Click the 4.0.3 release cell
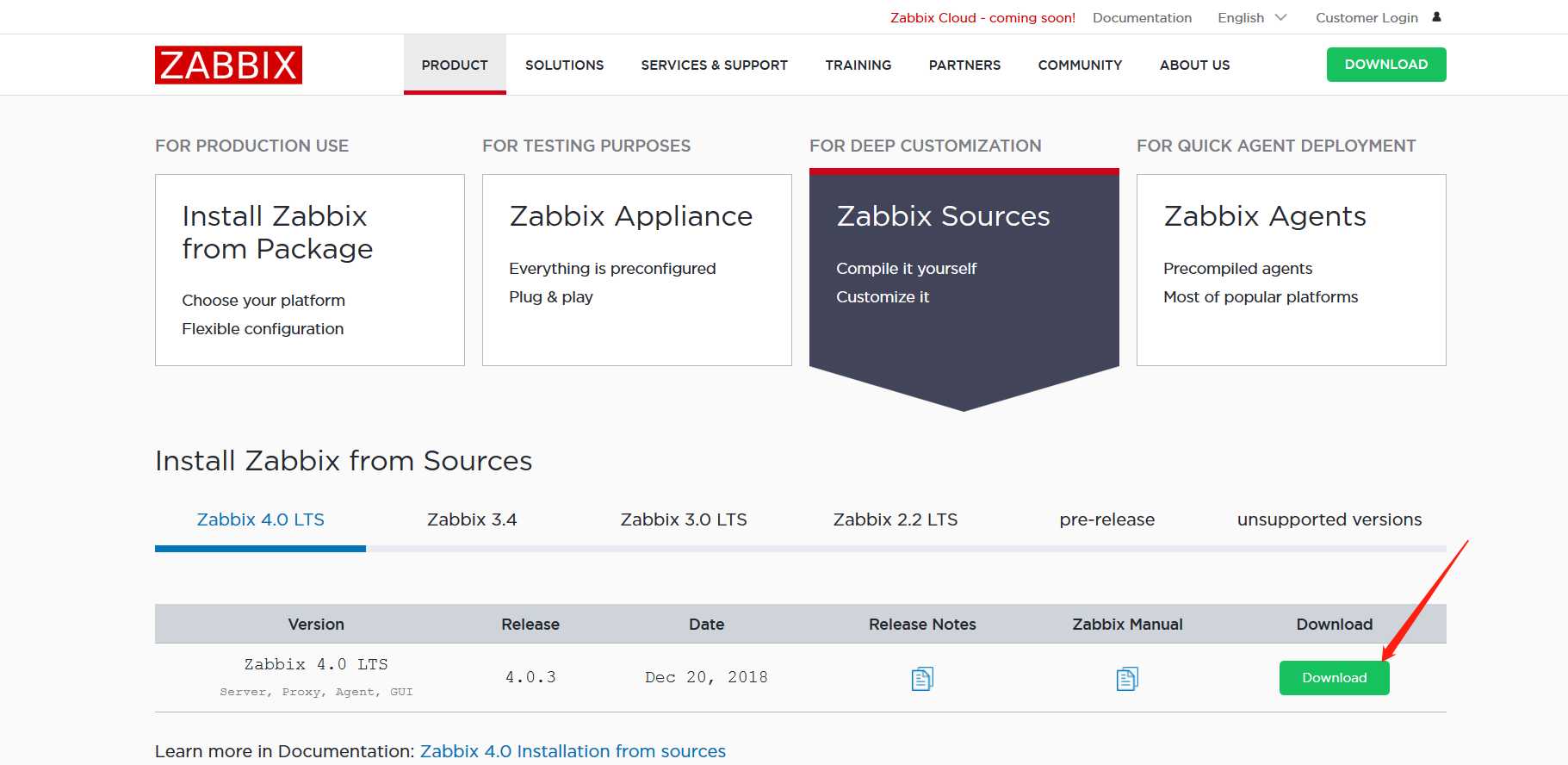The width and height of the screenshot is (1568, 765). coord(530,677)
